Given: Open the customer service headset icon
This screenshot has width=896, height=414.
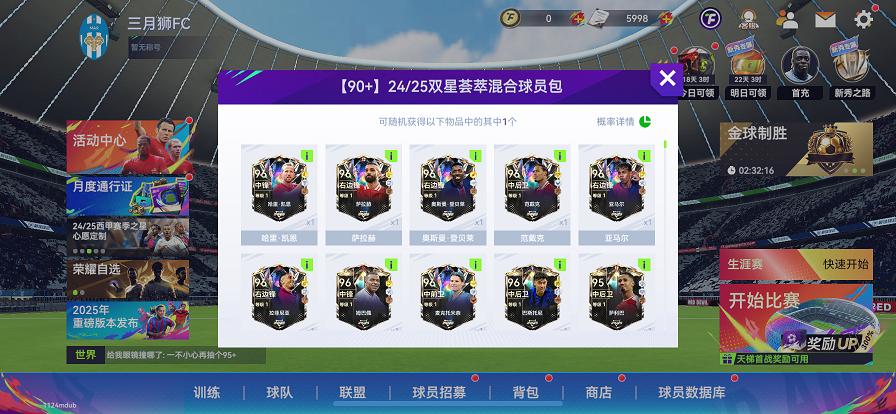Looking at the screenshot, I should [748, 19].
